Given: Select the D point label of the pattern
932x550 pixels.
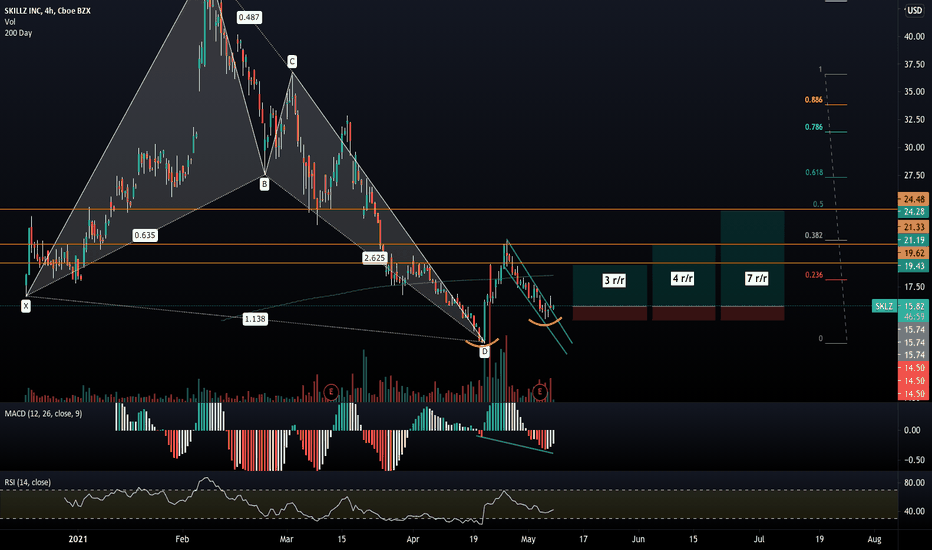Looking at the screenshot, I should (484, 352).
